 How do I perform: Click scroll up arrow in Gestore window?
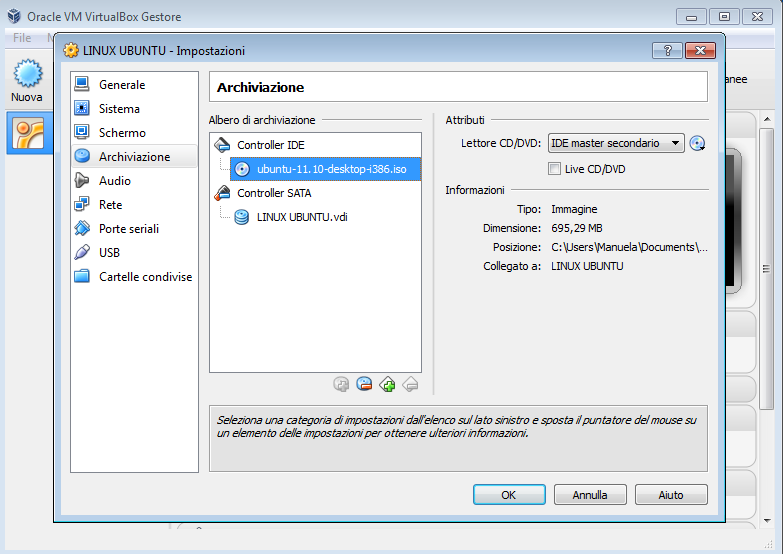click(x=767, y=119)
